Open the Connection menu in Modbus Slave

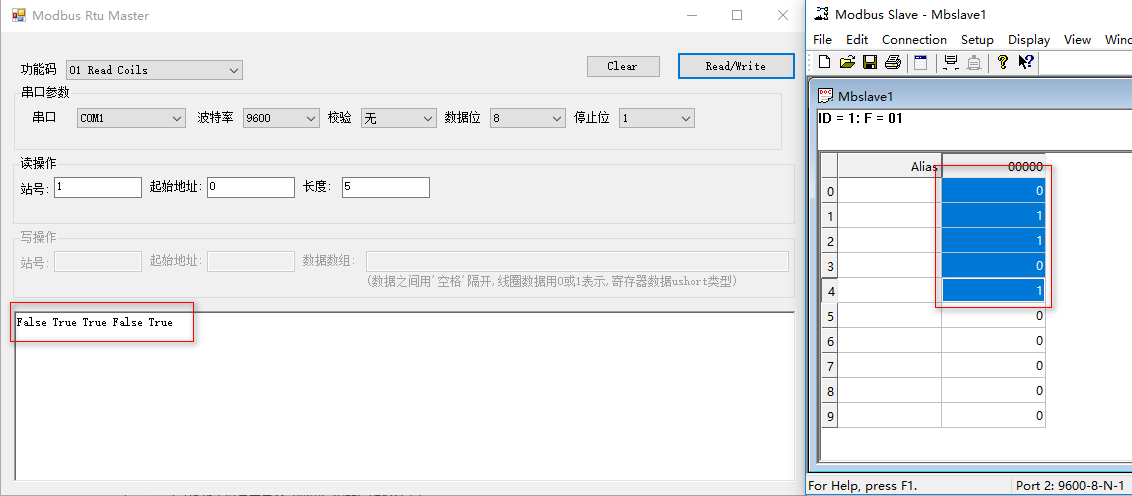click(x=914, y=40)
